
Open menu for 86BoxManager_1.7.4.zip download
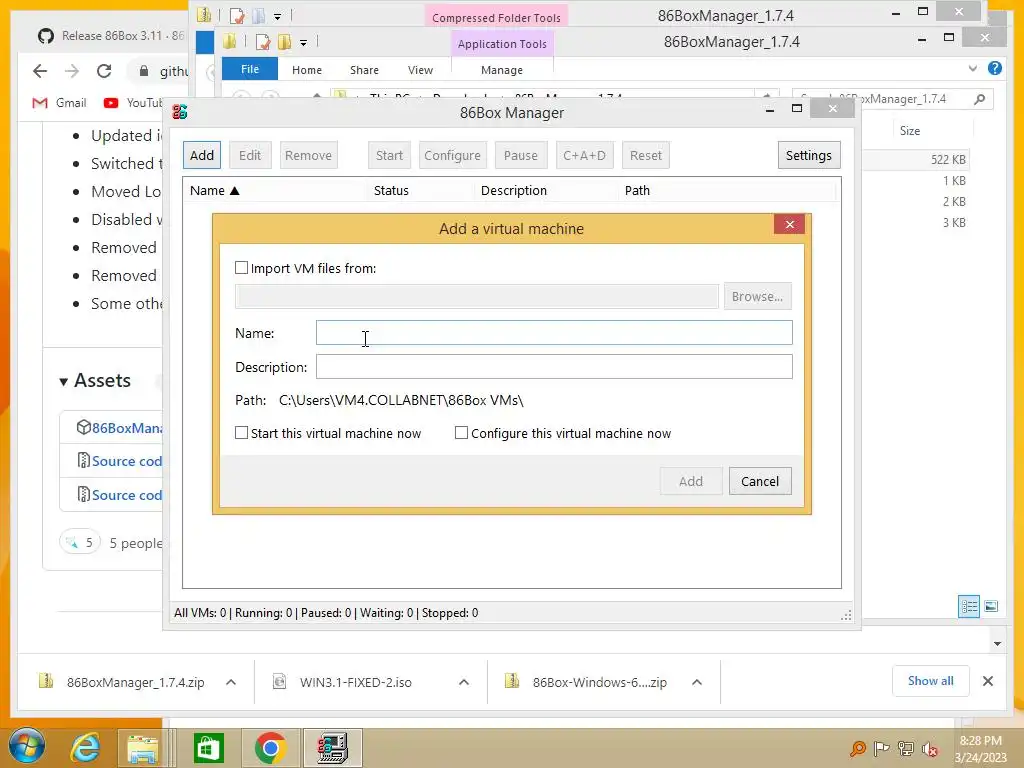[231, 682]
